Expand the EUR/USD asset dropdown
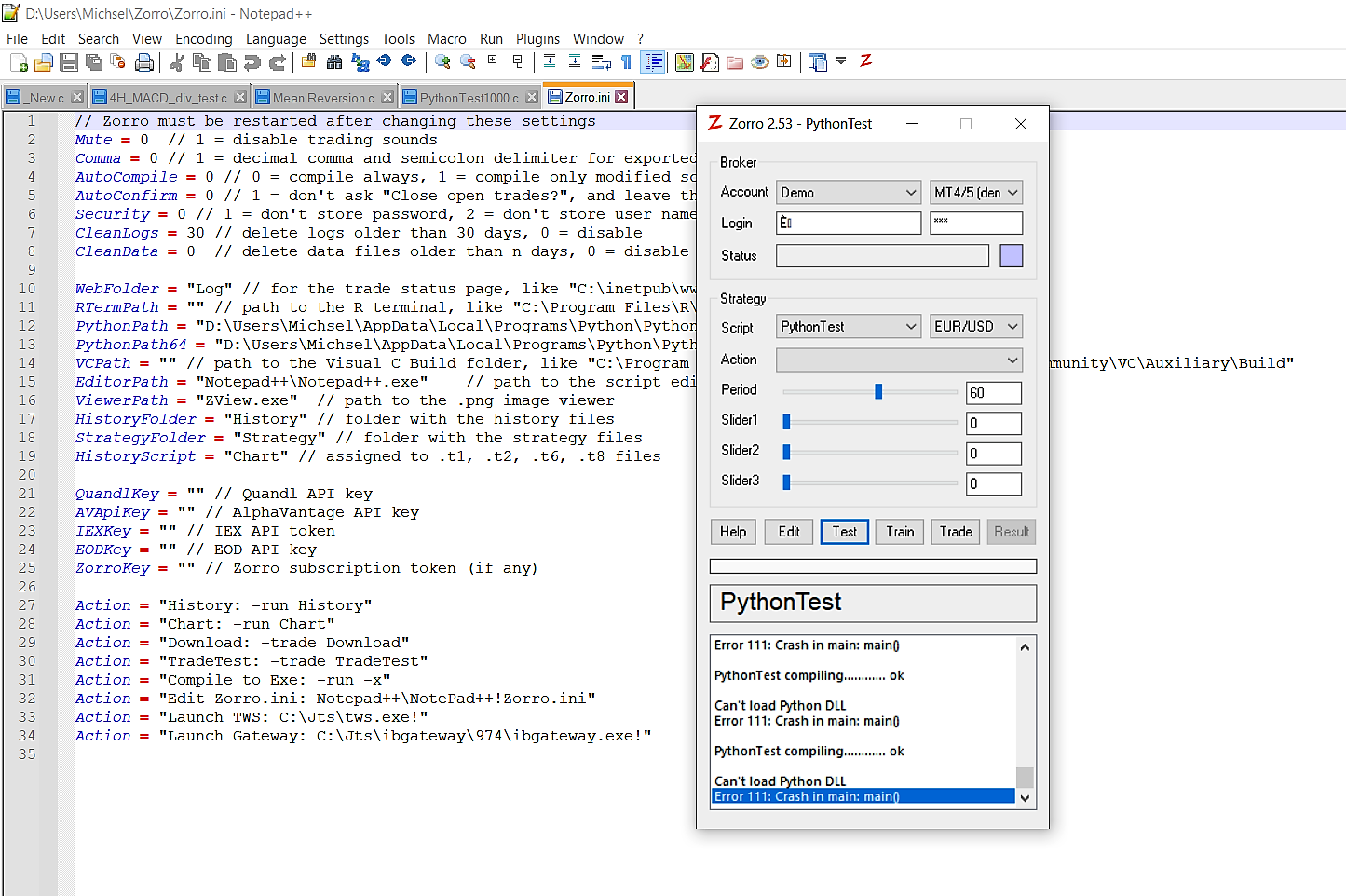Screen dimensions: 1346x896 pyautogui.click(x=976, y=327)
